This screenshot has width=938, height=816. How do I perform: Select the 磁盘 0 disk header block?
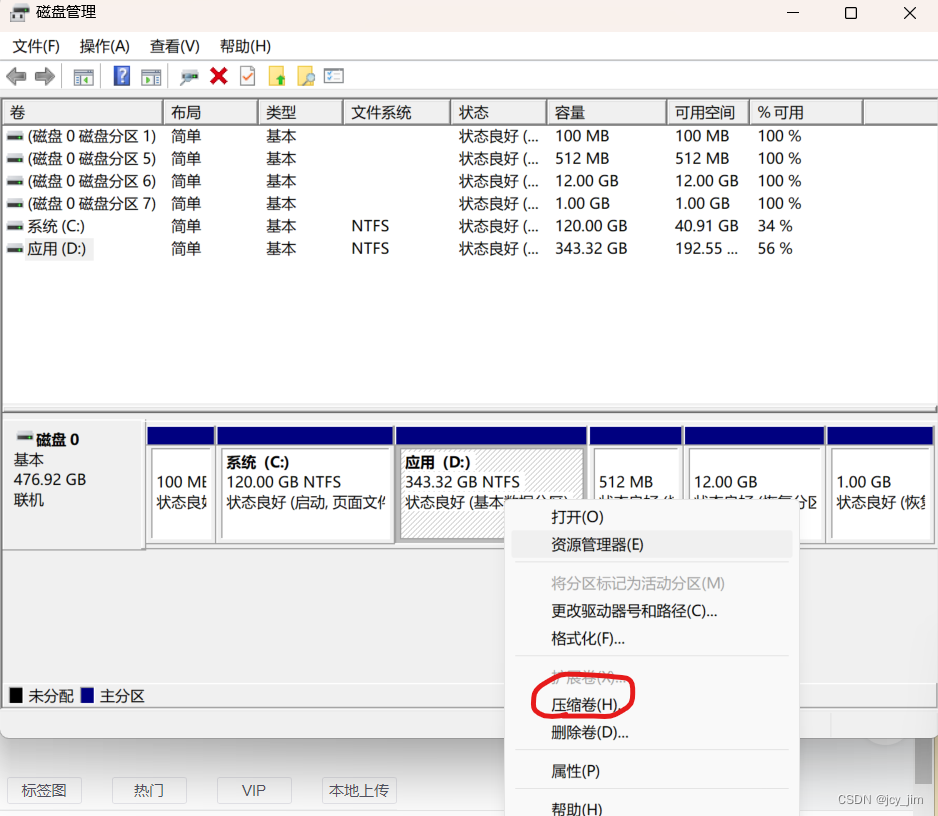point(74,485)
